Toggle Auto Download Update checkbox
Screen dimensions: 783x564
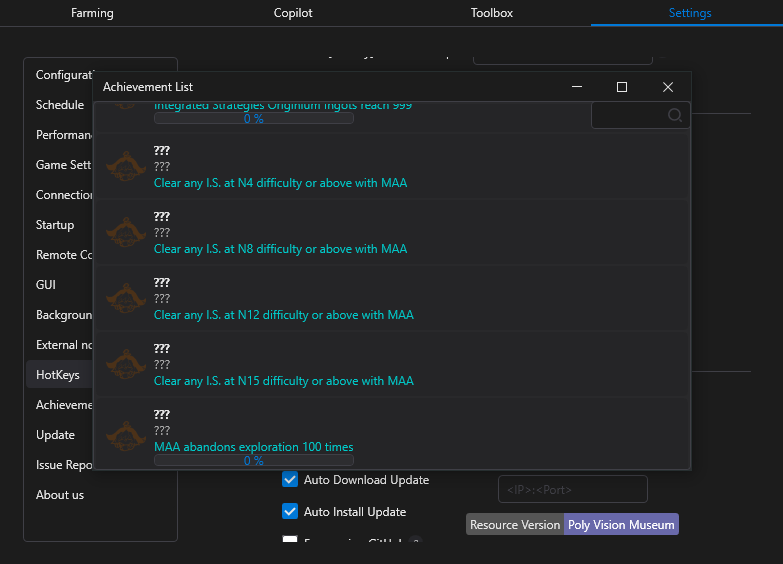[290, 480]
